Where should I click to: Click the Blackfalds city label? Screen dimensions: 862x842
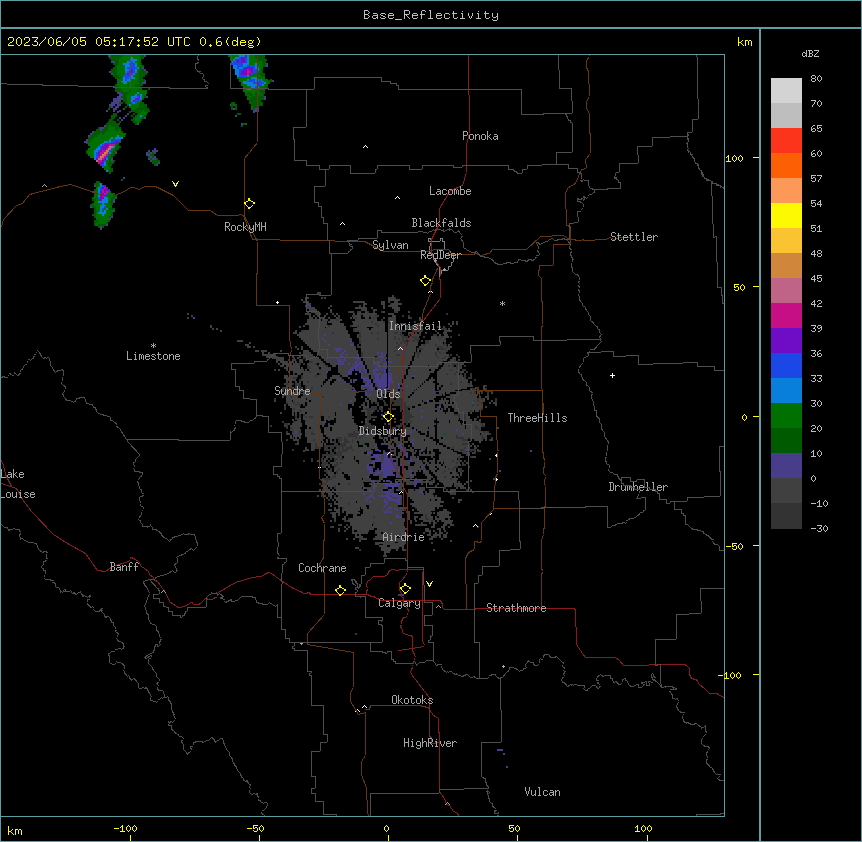441,223
